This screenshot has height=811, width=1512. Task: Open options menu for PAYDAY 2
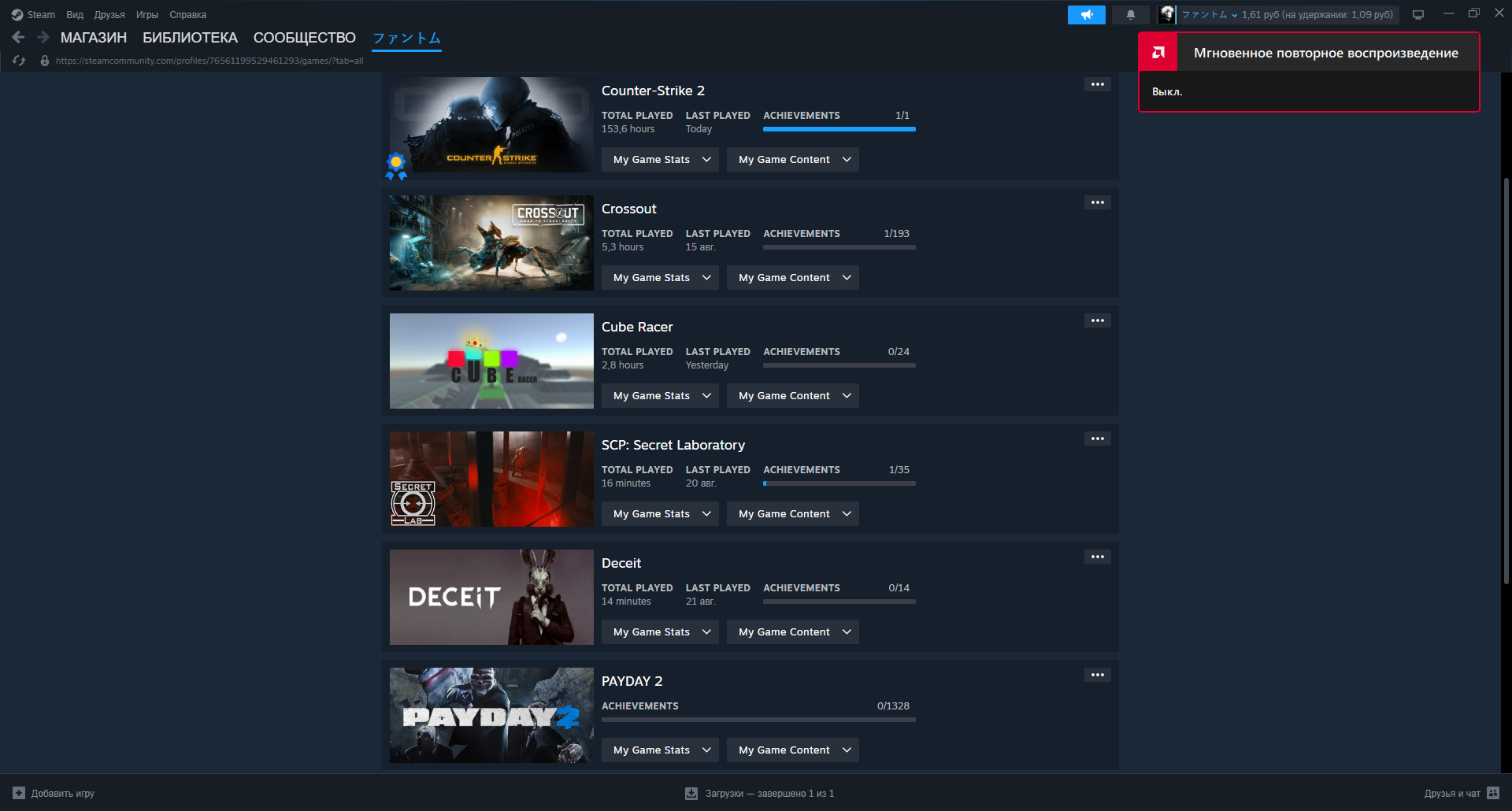click(x=1098, y=675)
